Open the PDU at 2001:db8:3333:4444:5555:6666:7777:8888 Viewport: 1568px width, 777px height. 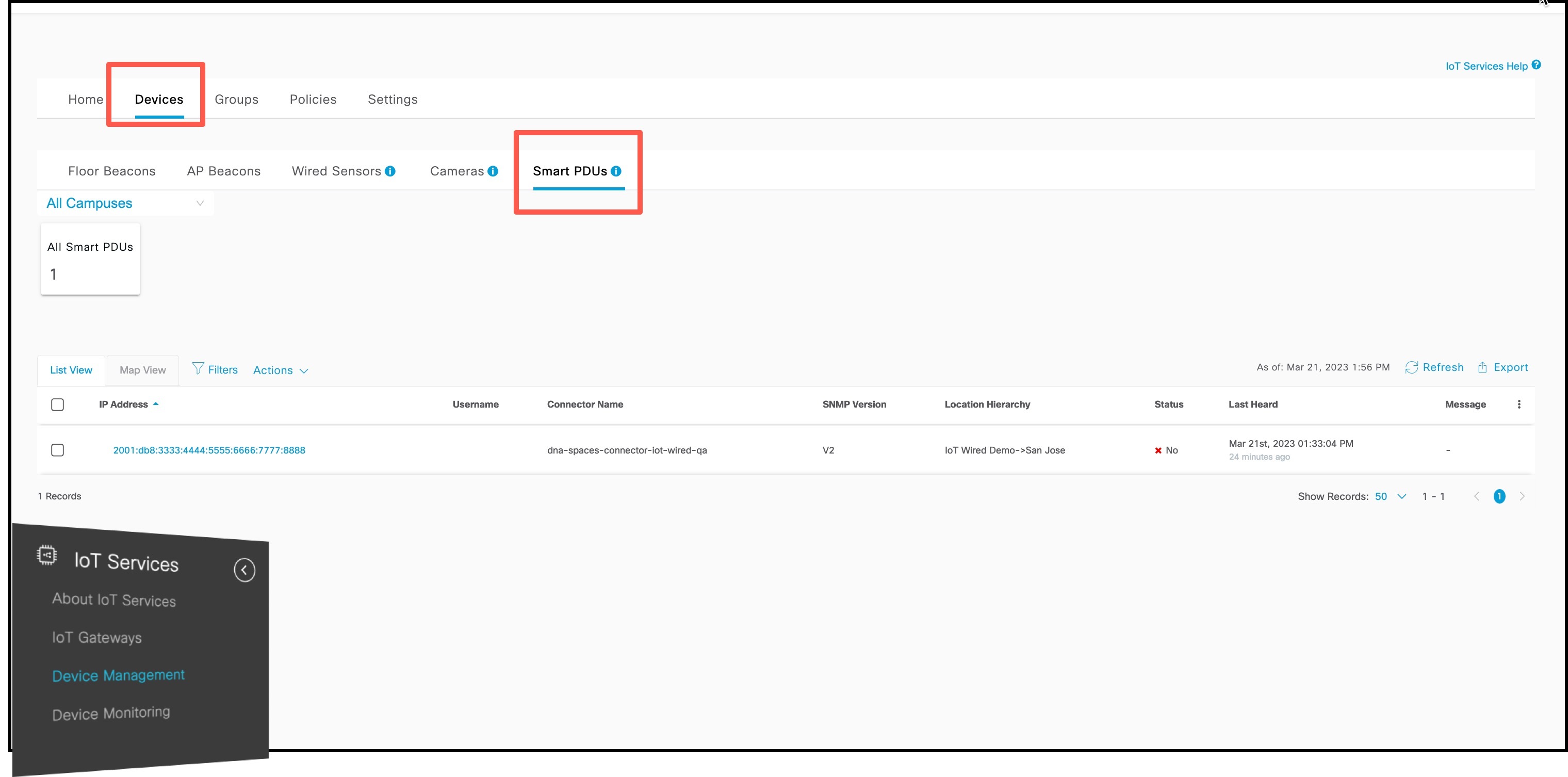pos(209,450)
